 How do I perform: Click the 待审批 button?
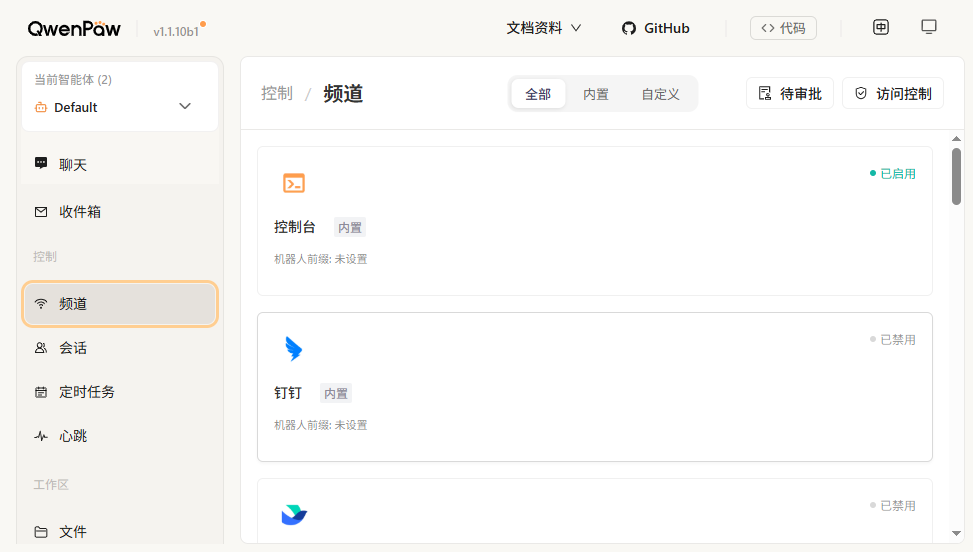coord(790,93)
